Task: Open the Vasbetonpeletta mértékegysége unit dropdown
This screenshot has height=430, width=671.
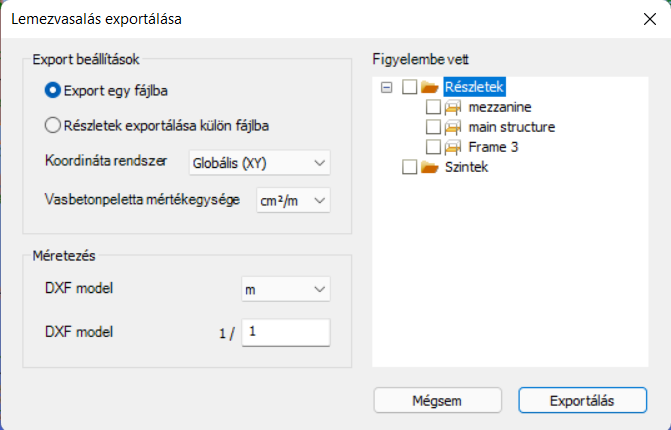Action: click(294, 201)
